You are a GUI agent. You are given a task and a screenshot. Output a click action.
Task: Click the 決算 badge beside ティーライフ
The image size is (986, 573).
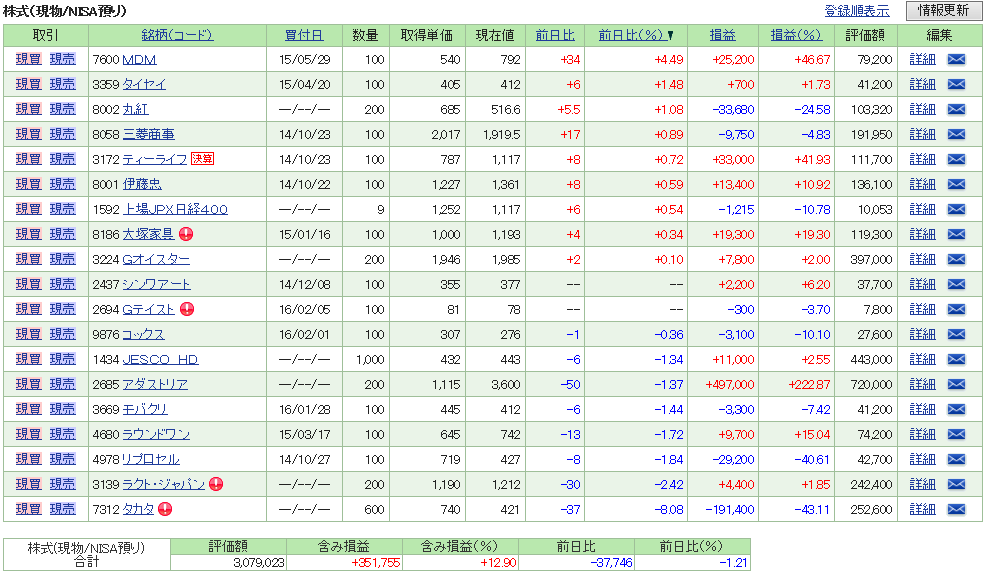click(202, 159)
